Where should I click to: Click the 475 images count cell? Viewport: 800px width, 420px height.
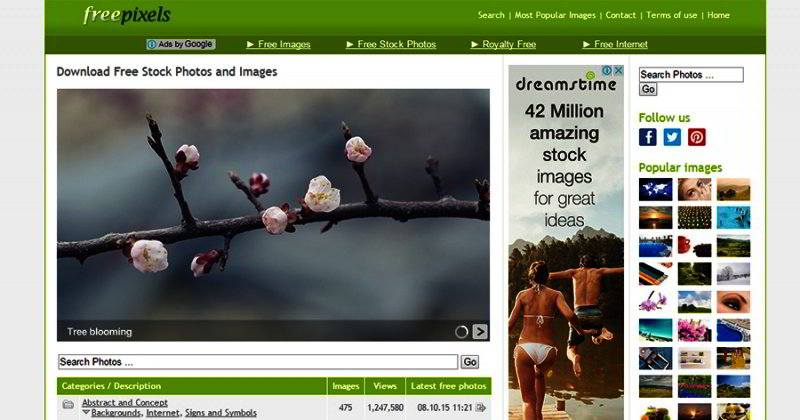coord(345,408)
